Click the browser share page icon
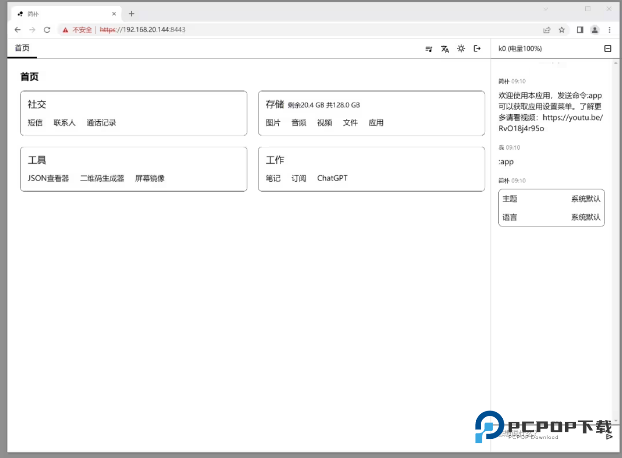This screenshot has height=458, width=622. pyautogui.click(x=546, y=30)
